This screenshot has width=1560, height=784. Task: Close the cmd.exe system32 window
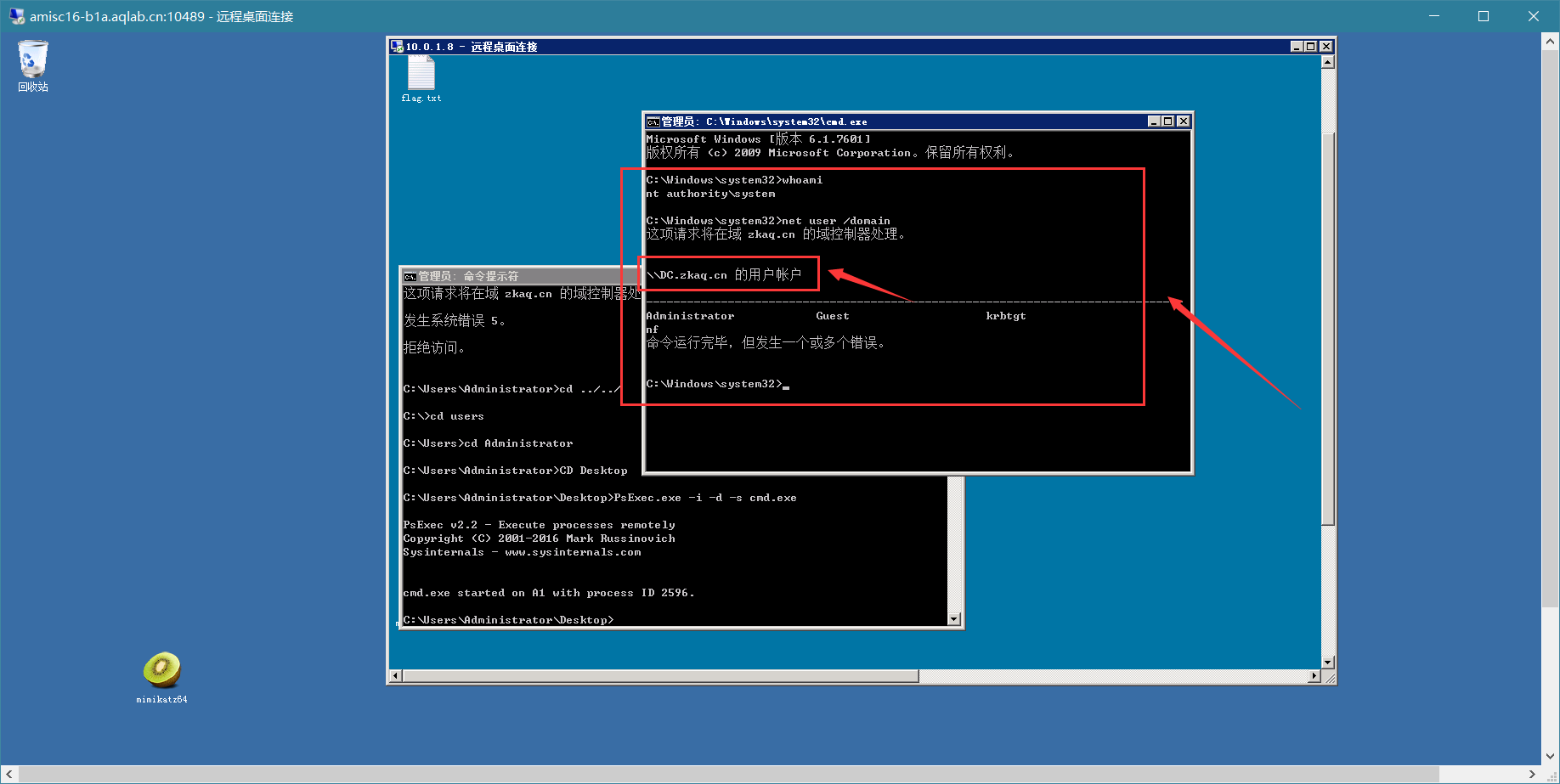coord(1184,121)
